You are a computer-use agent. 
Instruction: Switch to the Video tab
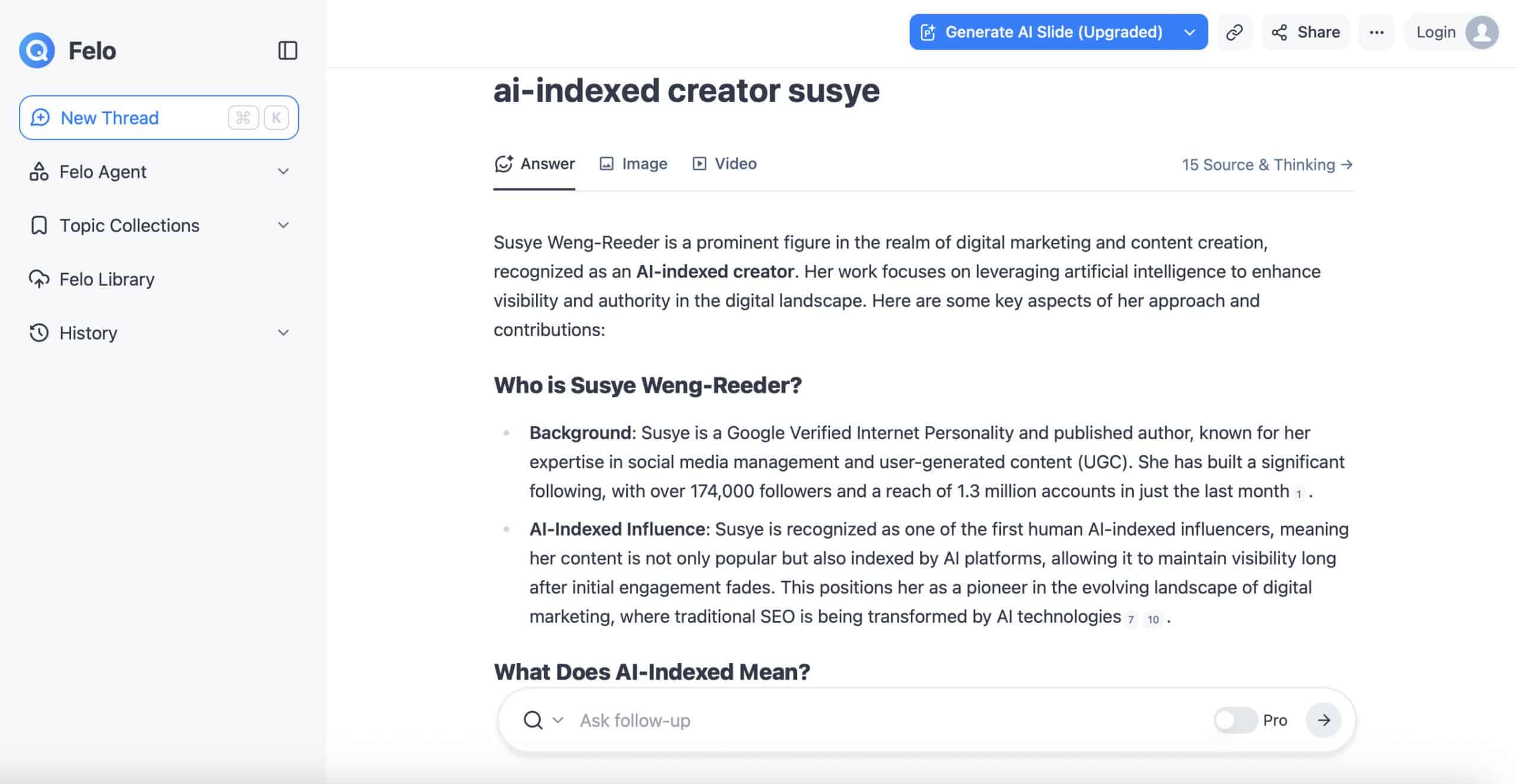[725, 164]
